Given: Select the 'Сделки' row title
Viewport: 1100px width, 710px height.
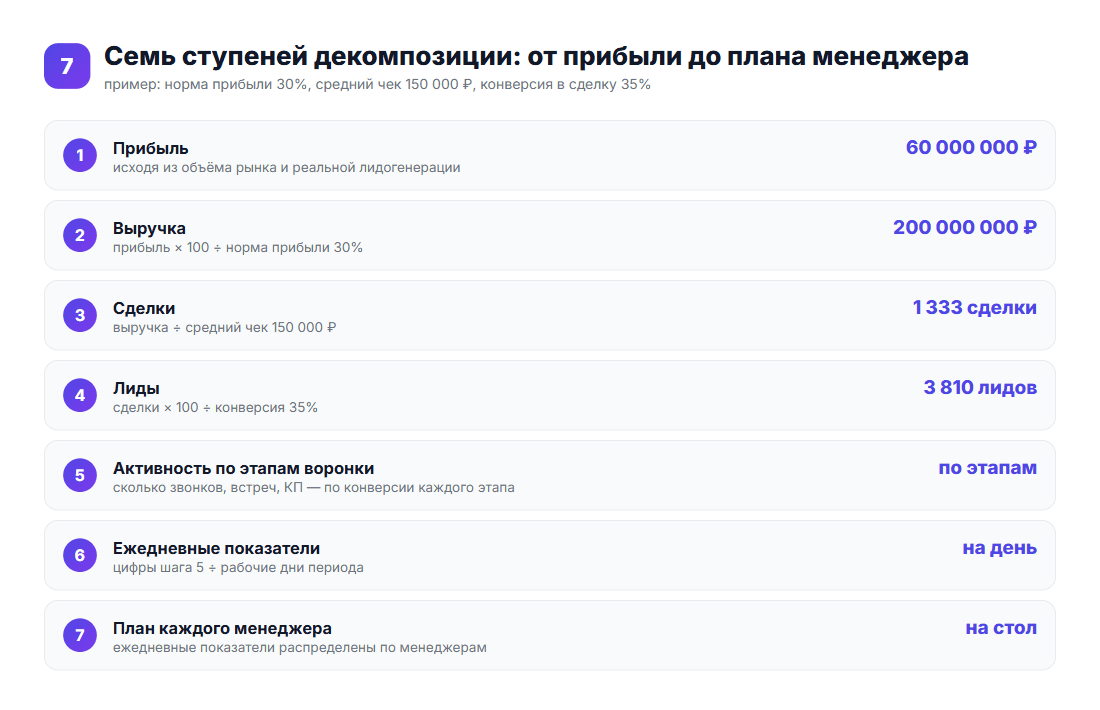Looking at the screenshot, I should pyautogui.click(x=144, y=309).
